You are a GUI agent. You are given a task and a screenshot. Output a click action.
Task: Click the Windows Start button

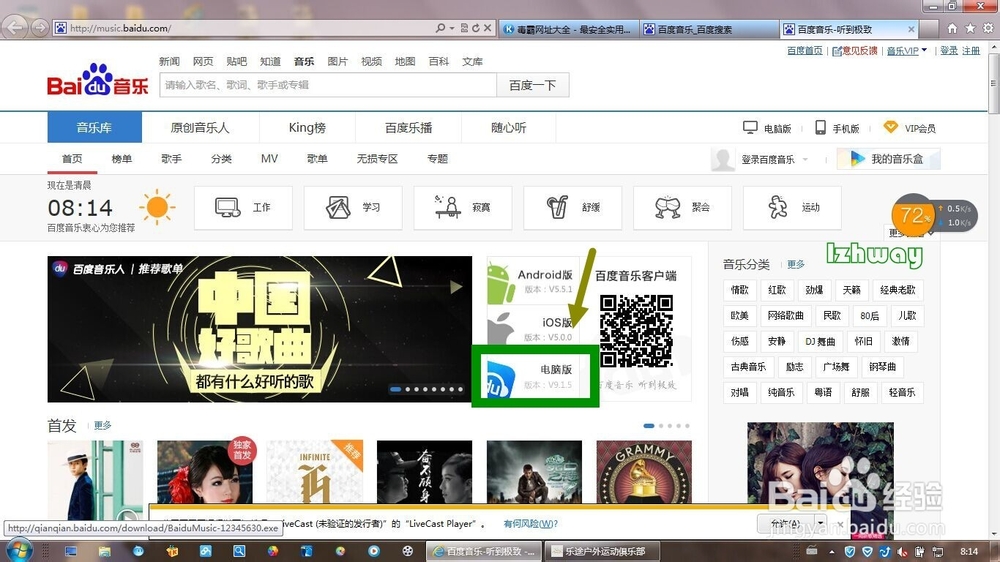pyautogui.click(x=17, y=550)
